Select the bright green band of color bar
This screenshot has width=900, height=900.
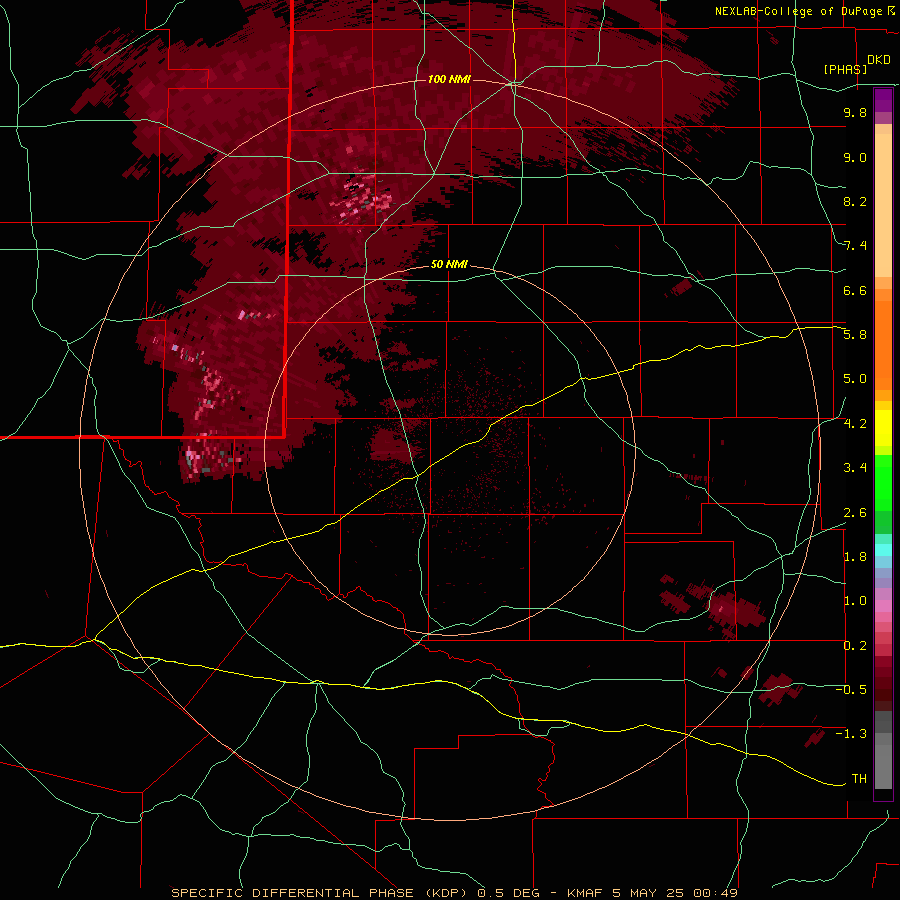pos(883,482)
